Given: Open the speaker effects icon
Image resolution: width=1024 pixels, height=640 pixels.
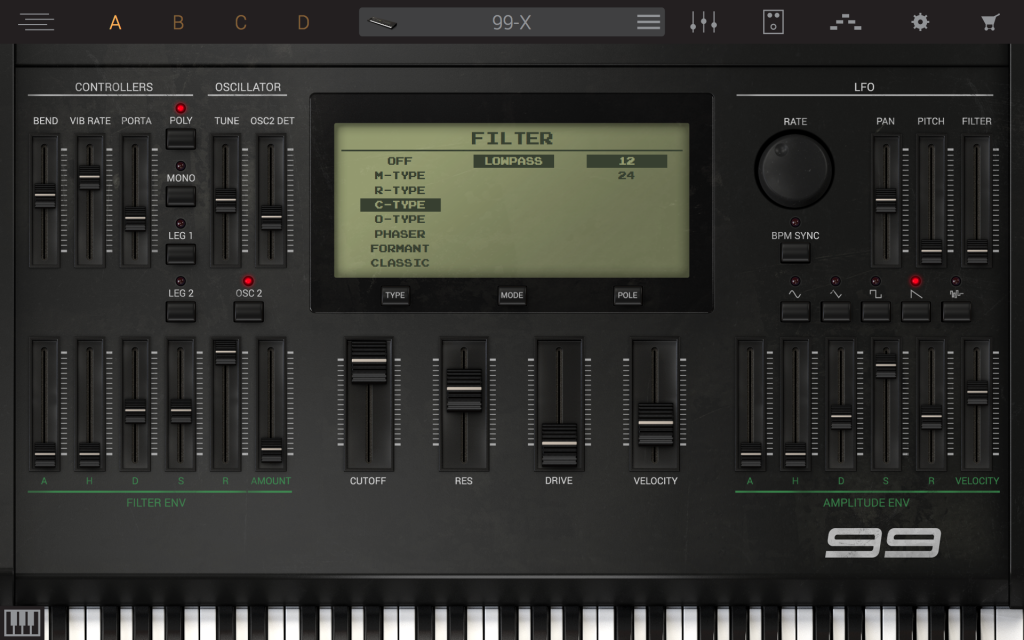Looking at the screenshot, I should 773,22.
